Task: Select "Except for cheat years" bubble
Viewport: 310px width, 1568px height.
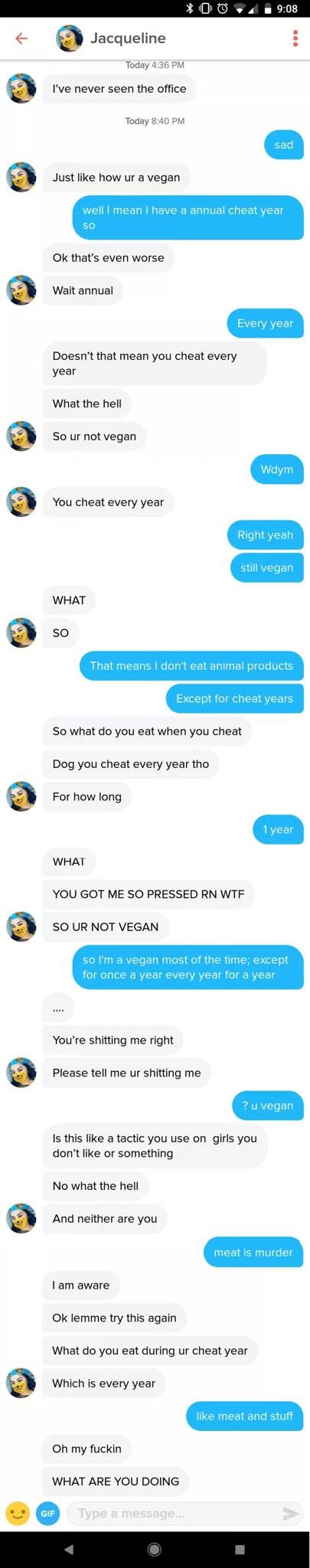Action: point(234,698)
